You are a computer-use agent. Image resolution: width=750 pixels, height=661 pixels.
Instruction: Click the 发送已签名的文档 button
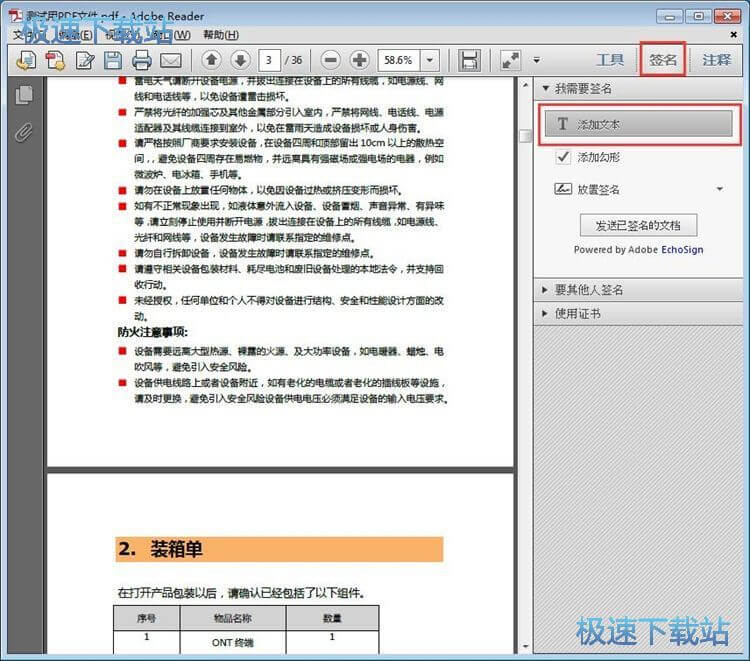[639, 225]
